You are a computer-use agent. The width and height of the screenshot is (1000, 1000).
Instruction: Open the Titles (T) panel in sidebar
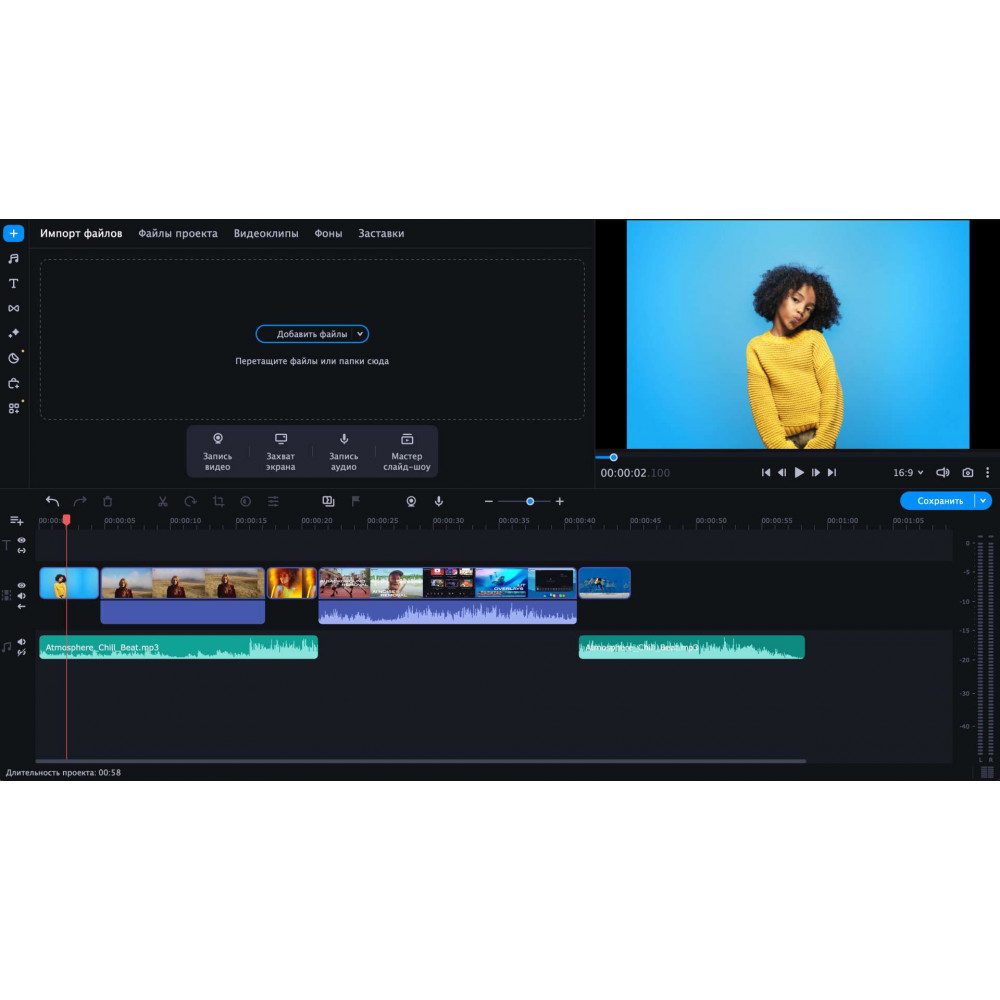tap(13, 284)
